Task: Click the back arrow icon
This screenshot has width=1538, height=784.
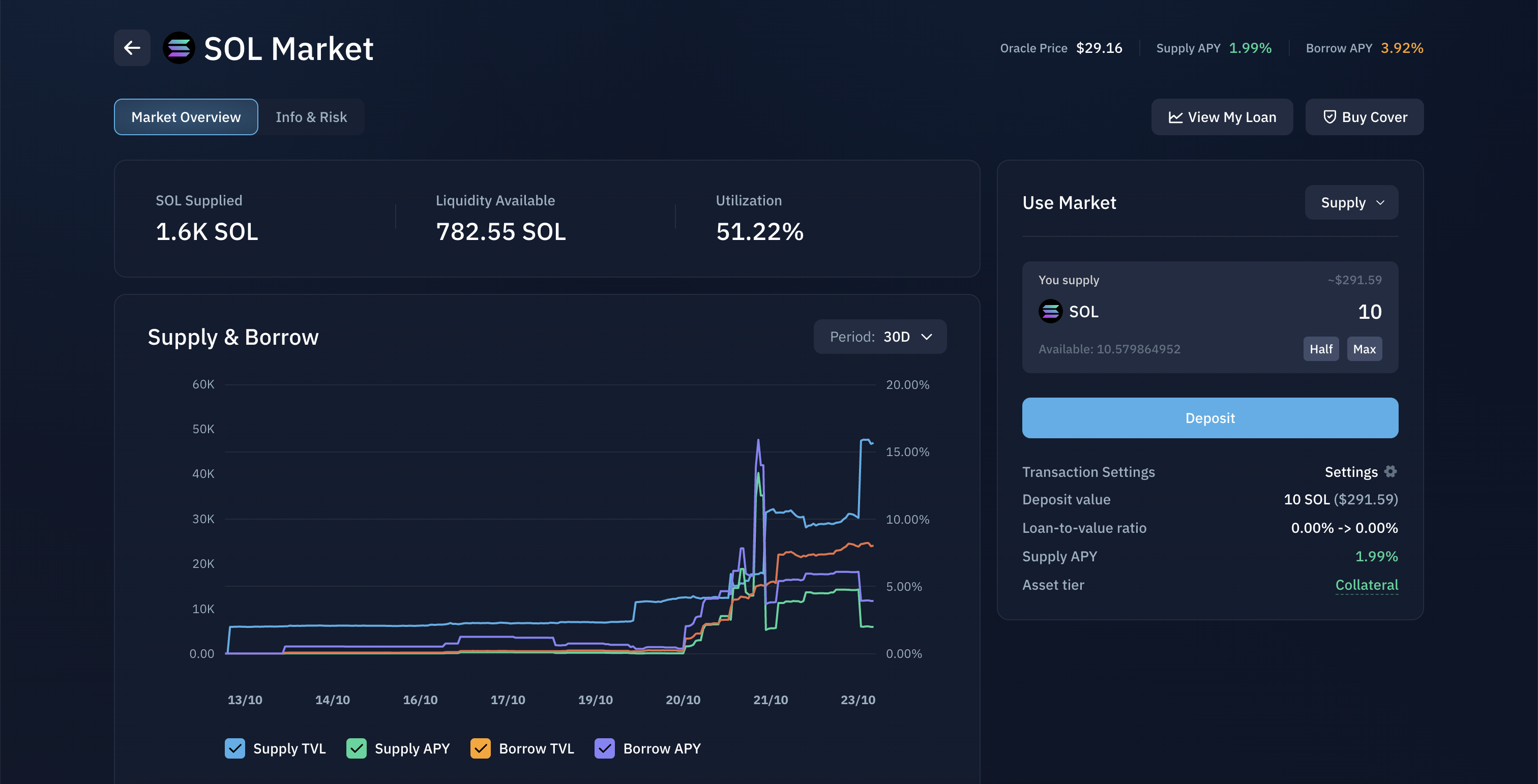Action: coord(132,48)
